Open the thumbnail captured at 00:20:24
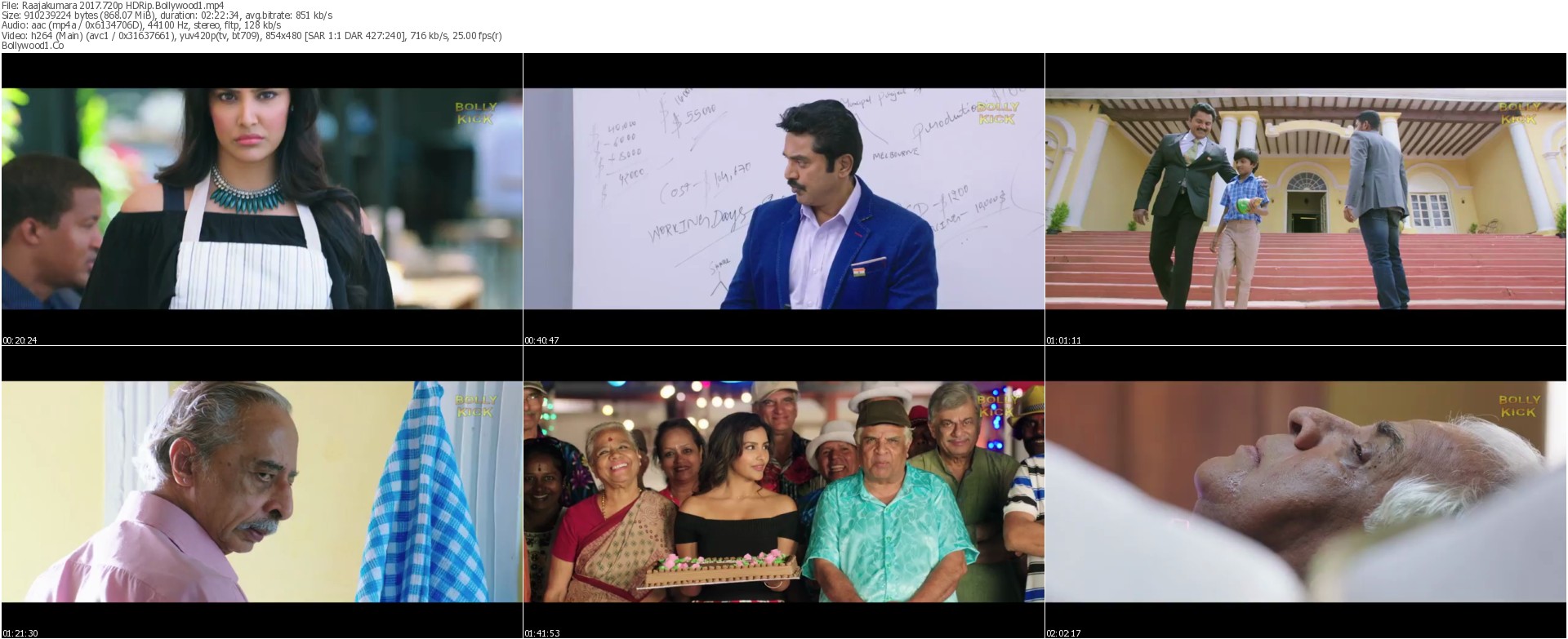This screenshot has width=1568, height=639. point(262,199)
